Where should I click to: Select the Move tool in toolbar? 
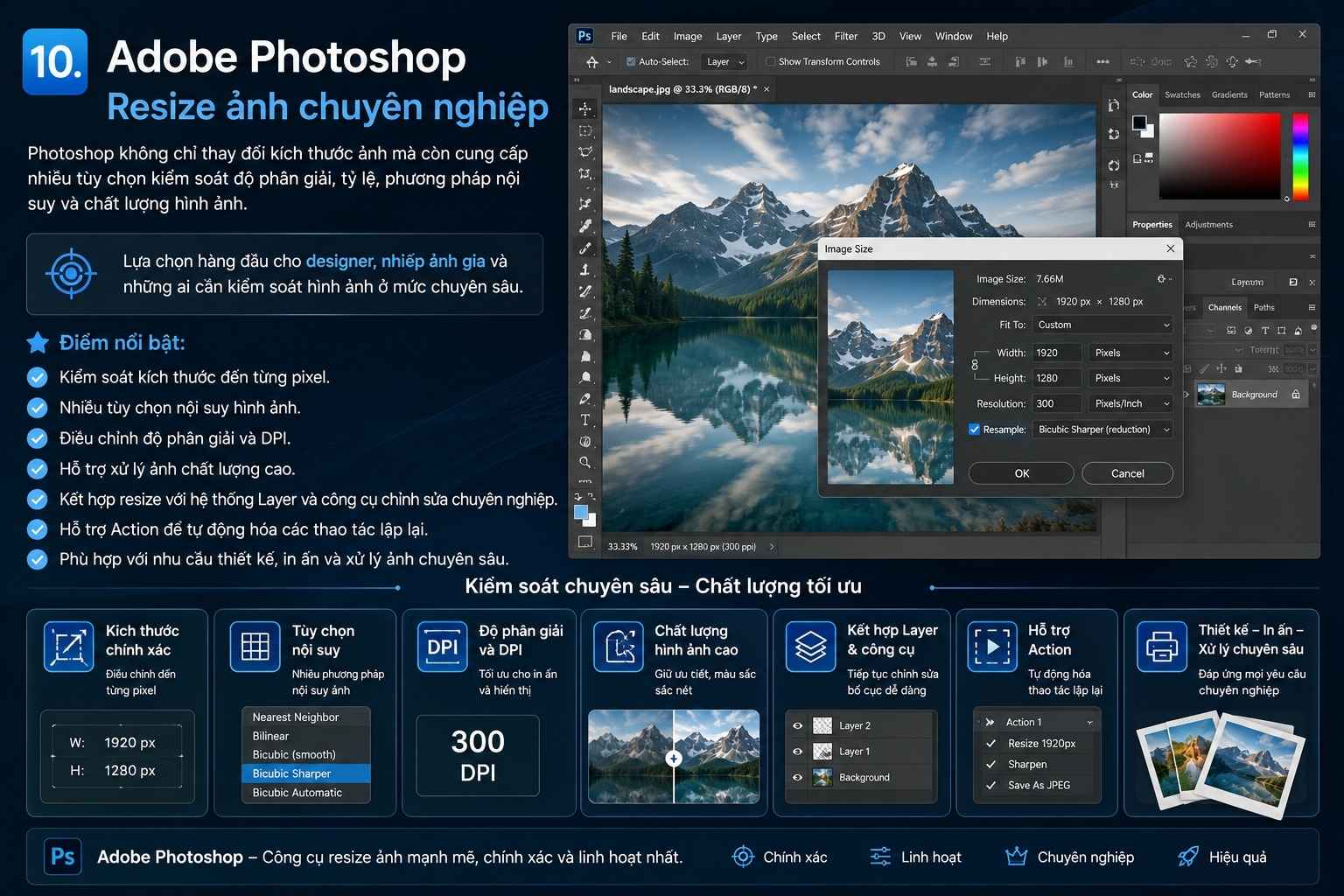click(x=585, y=108)
